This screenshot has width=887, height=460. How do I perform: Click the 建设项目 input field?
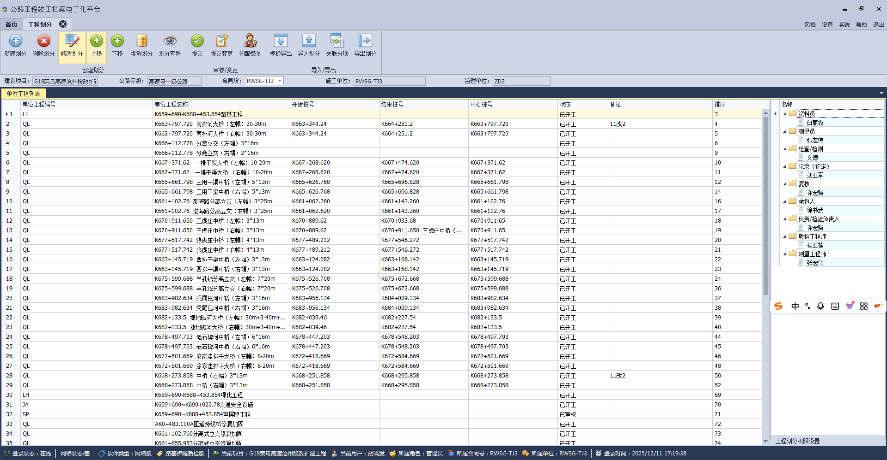coord(67,80)
